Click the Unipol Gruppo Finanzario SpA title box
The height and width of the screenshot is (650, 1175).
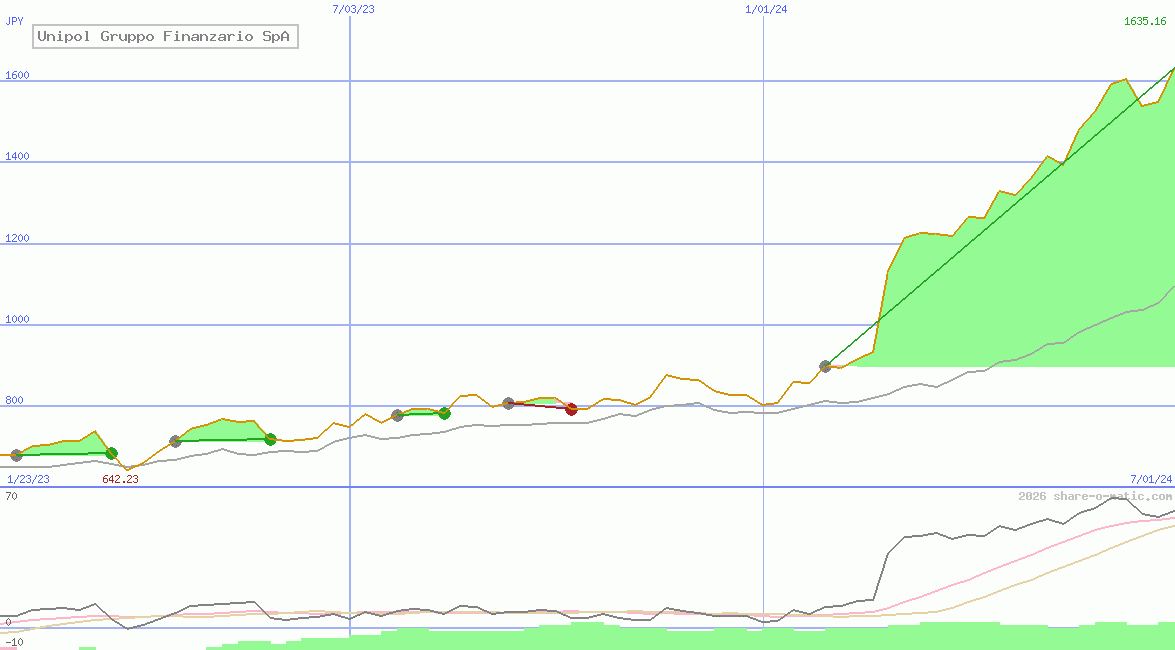click(164, 37)
